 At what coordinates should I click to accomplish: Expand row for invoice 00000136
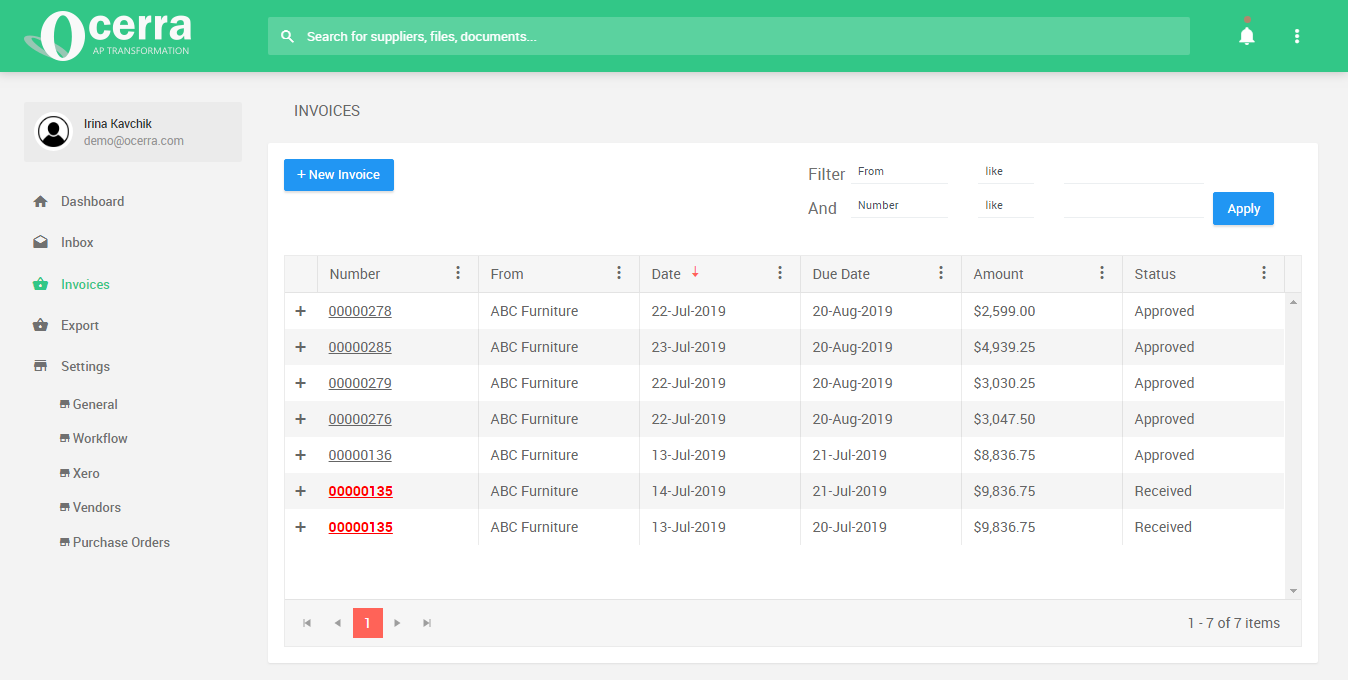coord(300,455)
